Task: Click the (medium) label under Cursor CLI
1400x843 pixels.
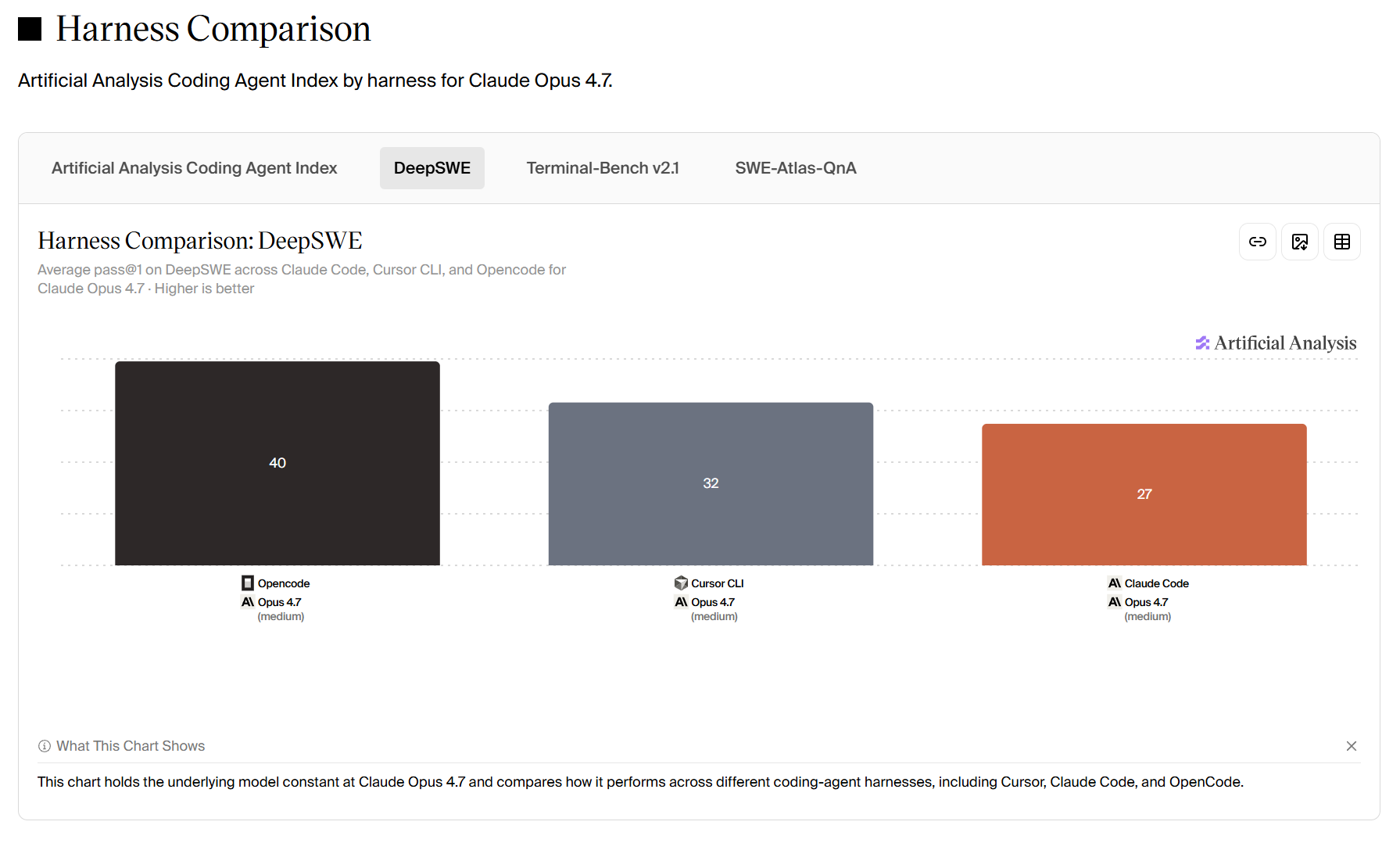Action: tap(714, 616)
